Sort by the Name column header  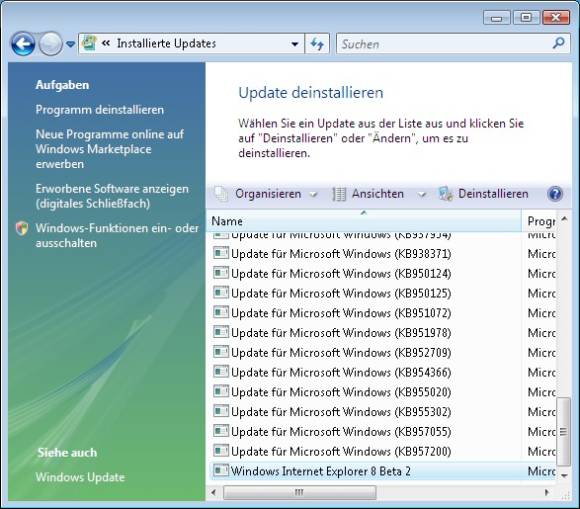[364, 221]
